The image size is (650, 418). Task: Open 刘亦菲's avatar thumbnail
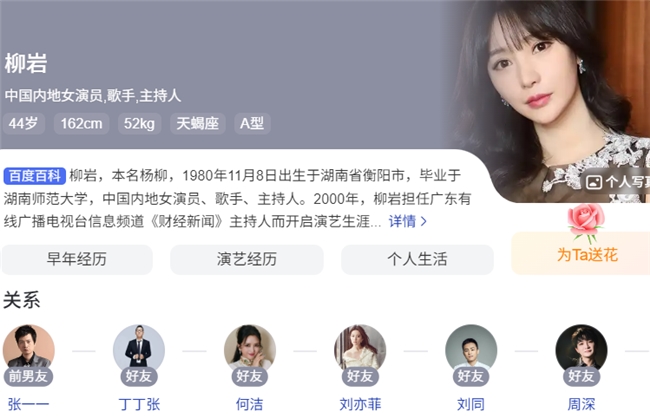[360, 350]
